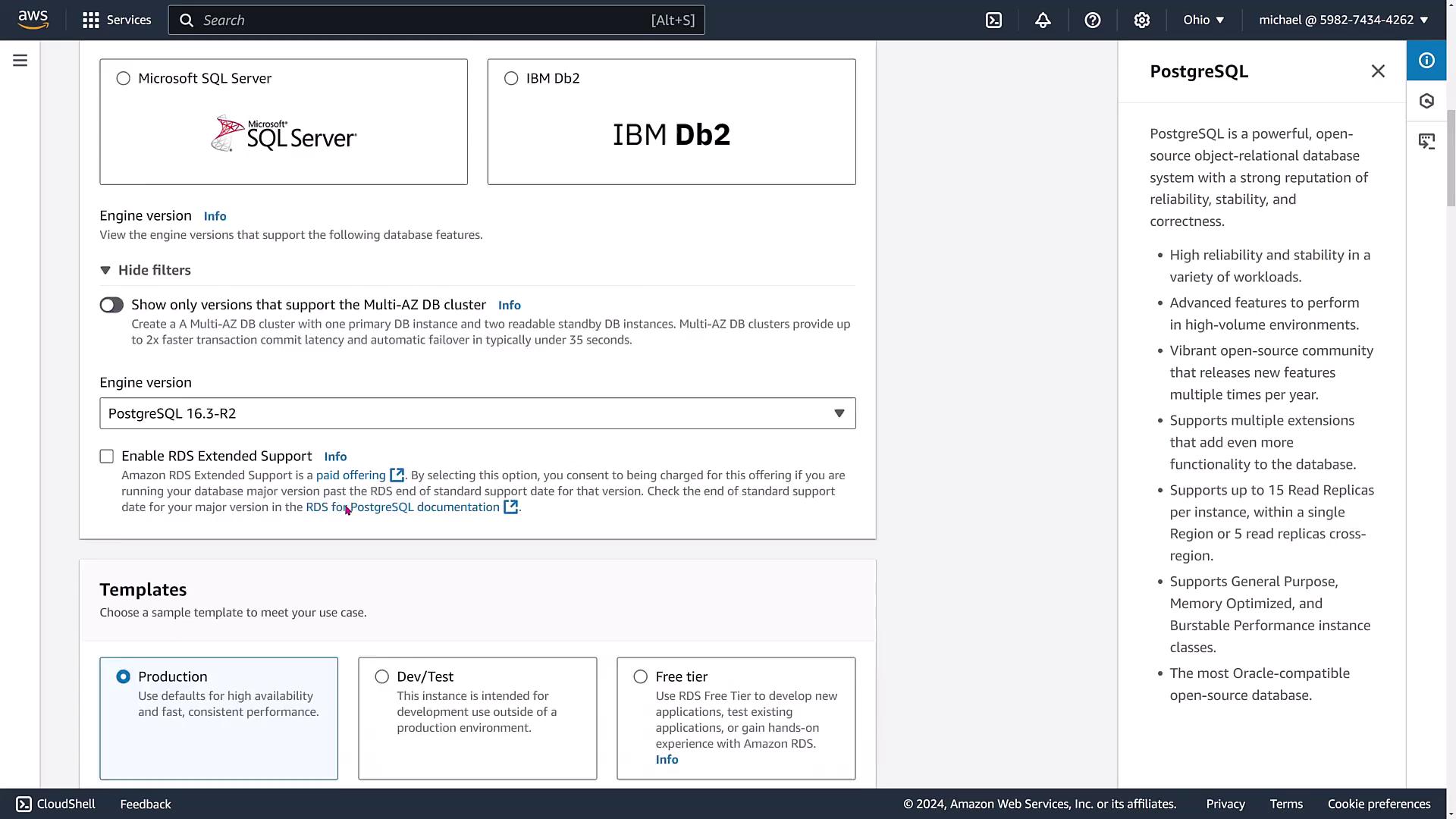
Task: Click CloudShell in the bottom bar
Action: click(56, 804)
